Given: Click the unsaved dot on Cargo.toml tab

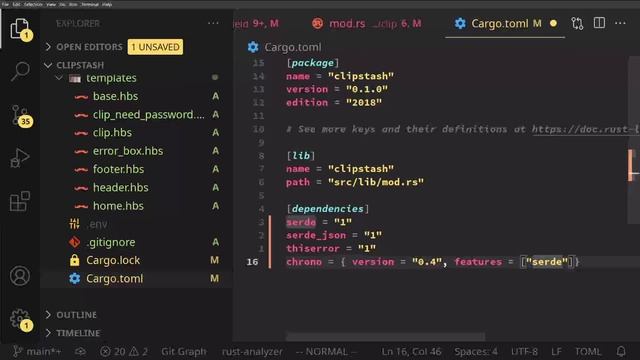Looking at the screenshot, I should click(553, 23).
